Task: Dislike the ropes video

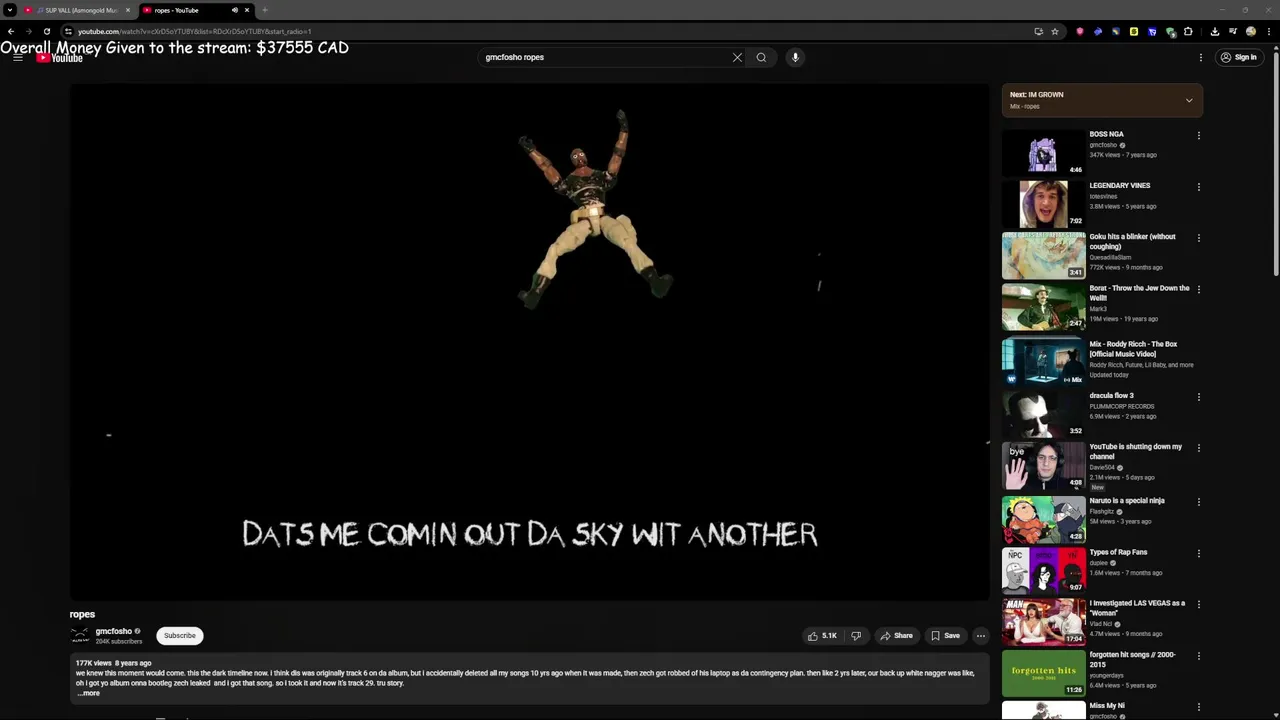Action: pos(856,635)
